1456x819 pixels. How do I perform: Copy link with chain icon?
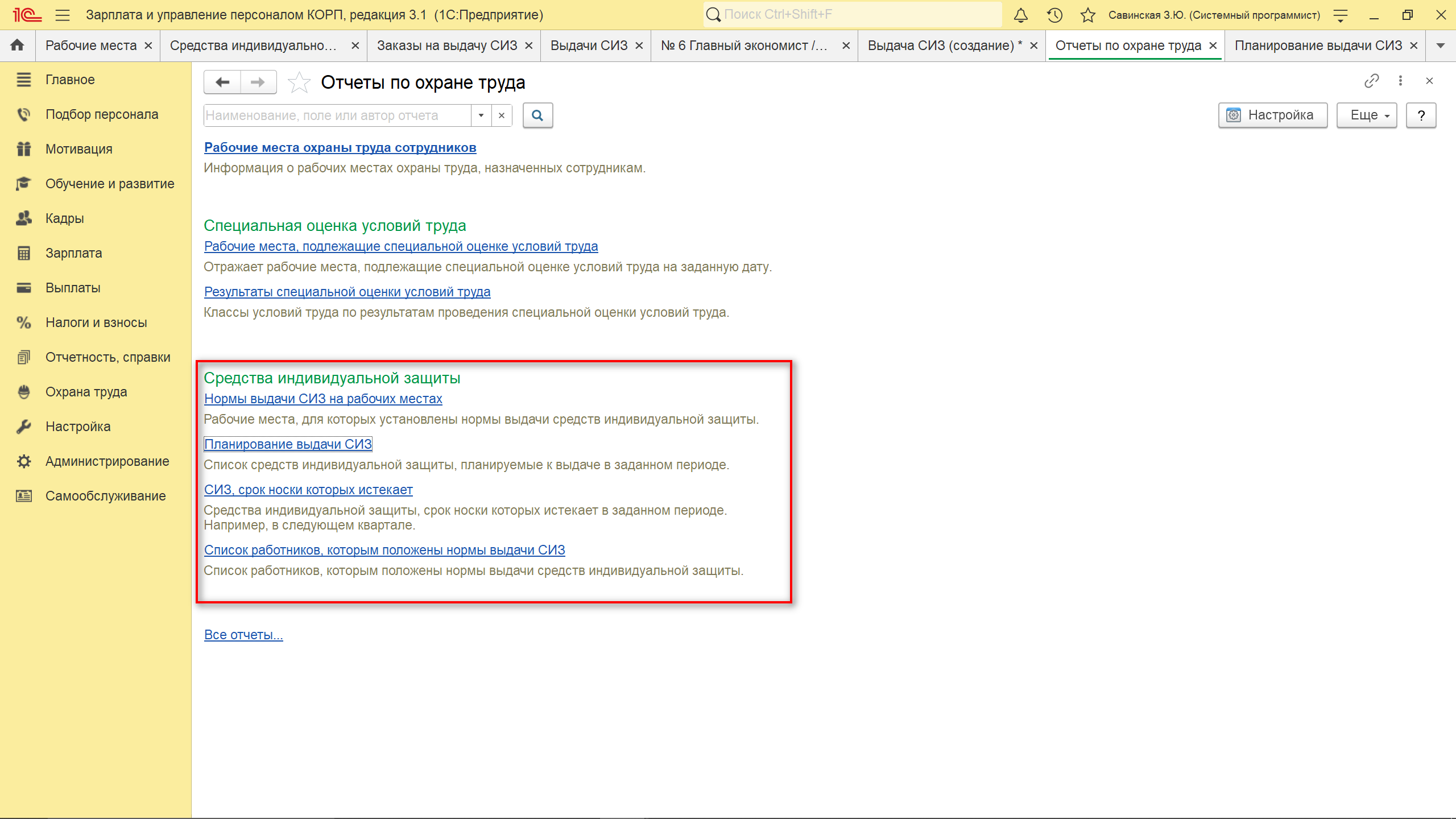tap(1371, 81)
